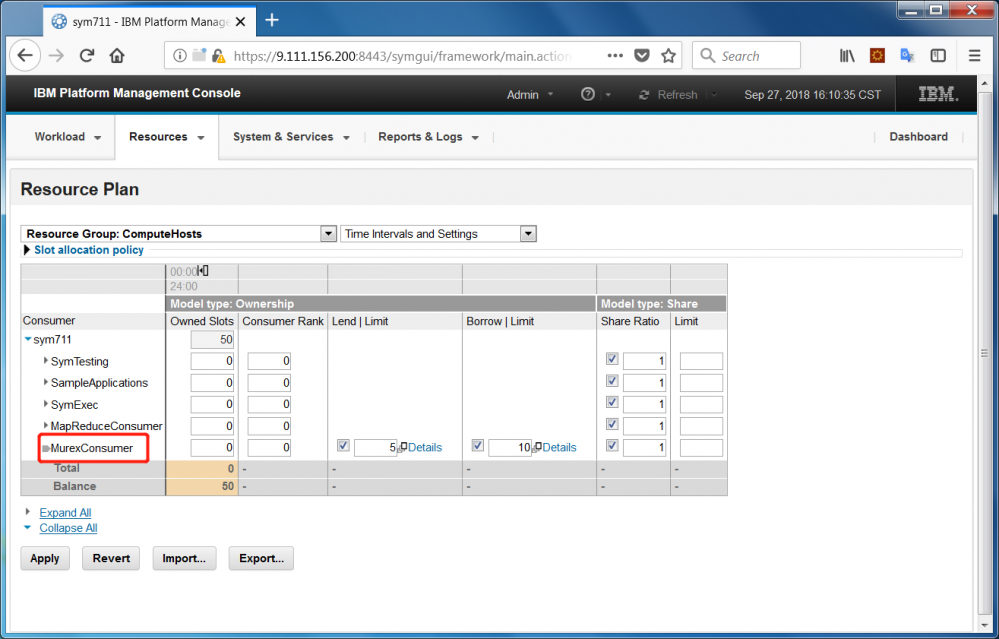Open the Reports & Logs menu
Image resolution: width=999 pixels, height=639 pixels.
428,137
